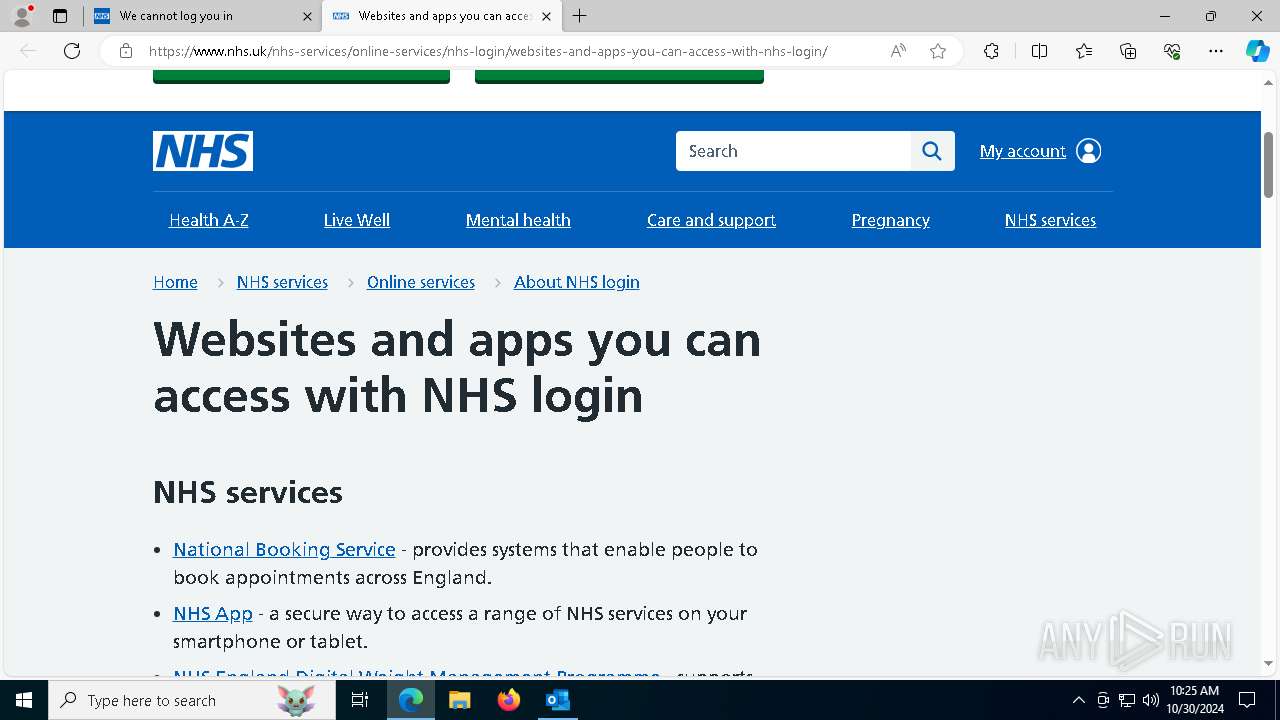Open the Mental health menu

coord(518,220)
